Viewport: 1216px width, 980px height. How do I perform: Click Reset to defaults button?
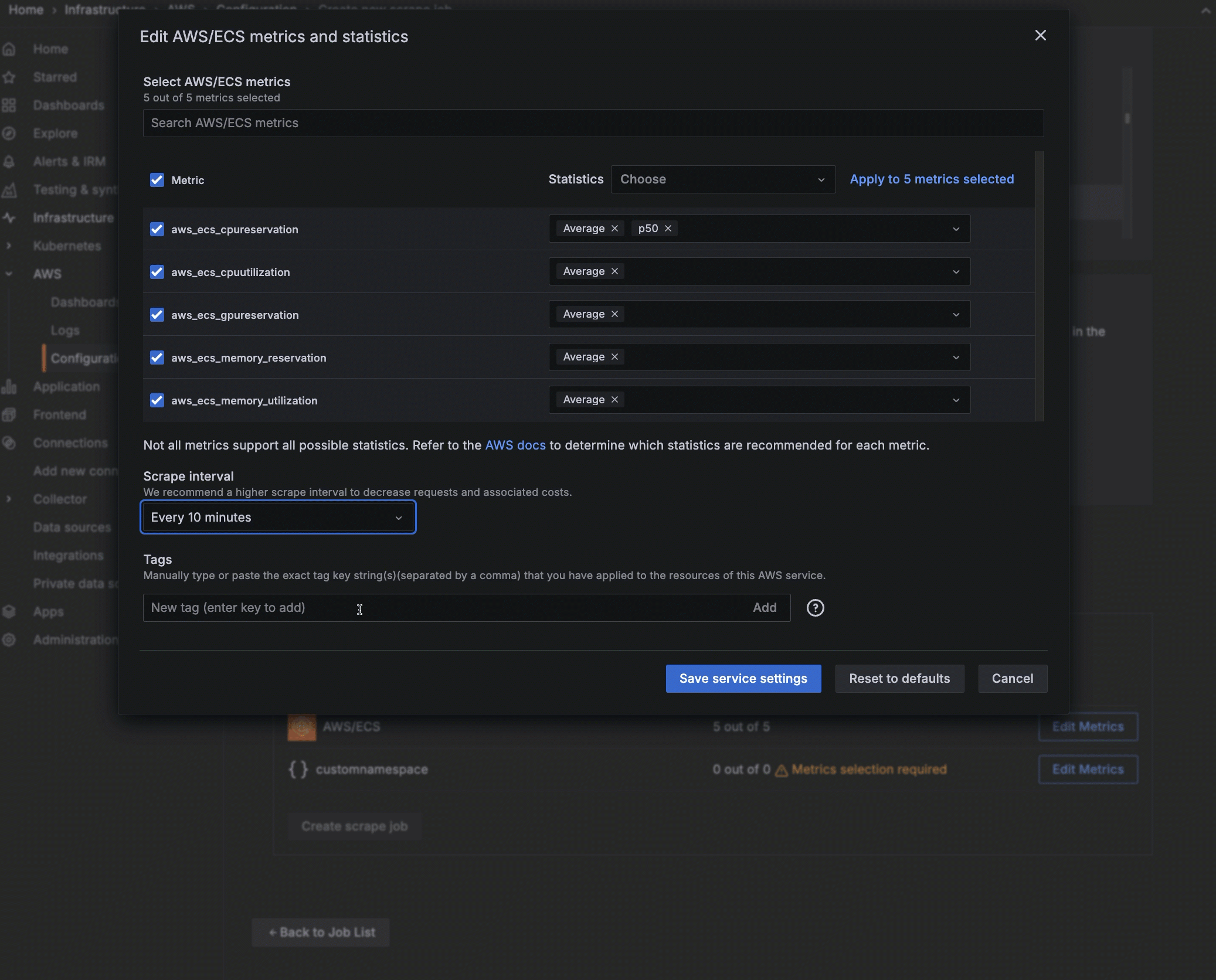point(899,679)
